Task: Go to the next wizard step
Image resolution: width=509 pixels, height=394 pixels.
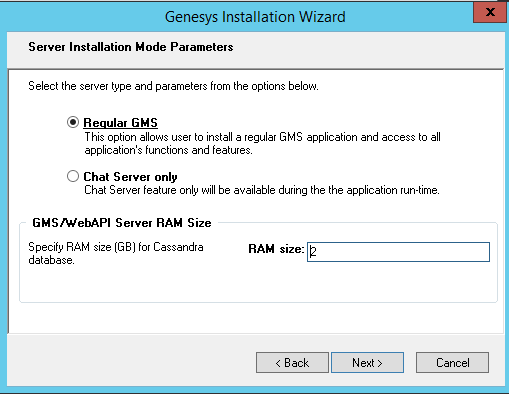Action: coord(367,363)
